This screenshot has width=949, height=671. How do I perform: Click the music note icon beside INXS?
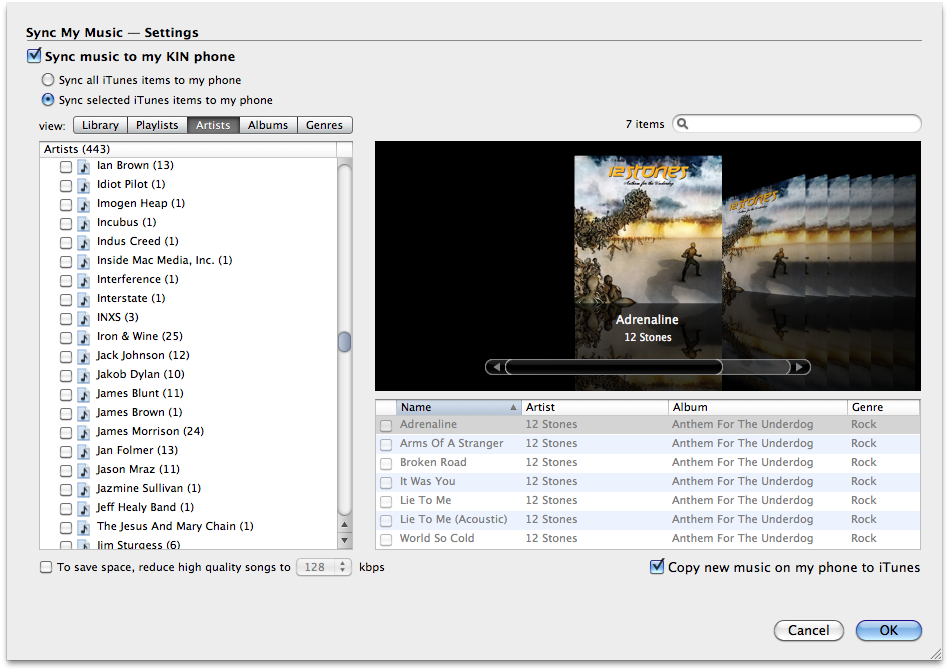point(84,318)
